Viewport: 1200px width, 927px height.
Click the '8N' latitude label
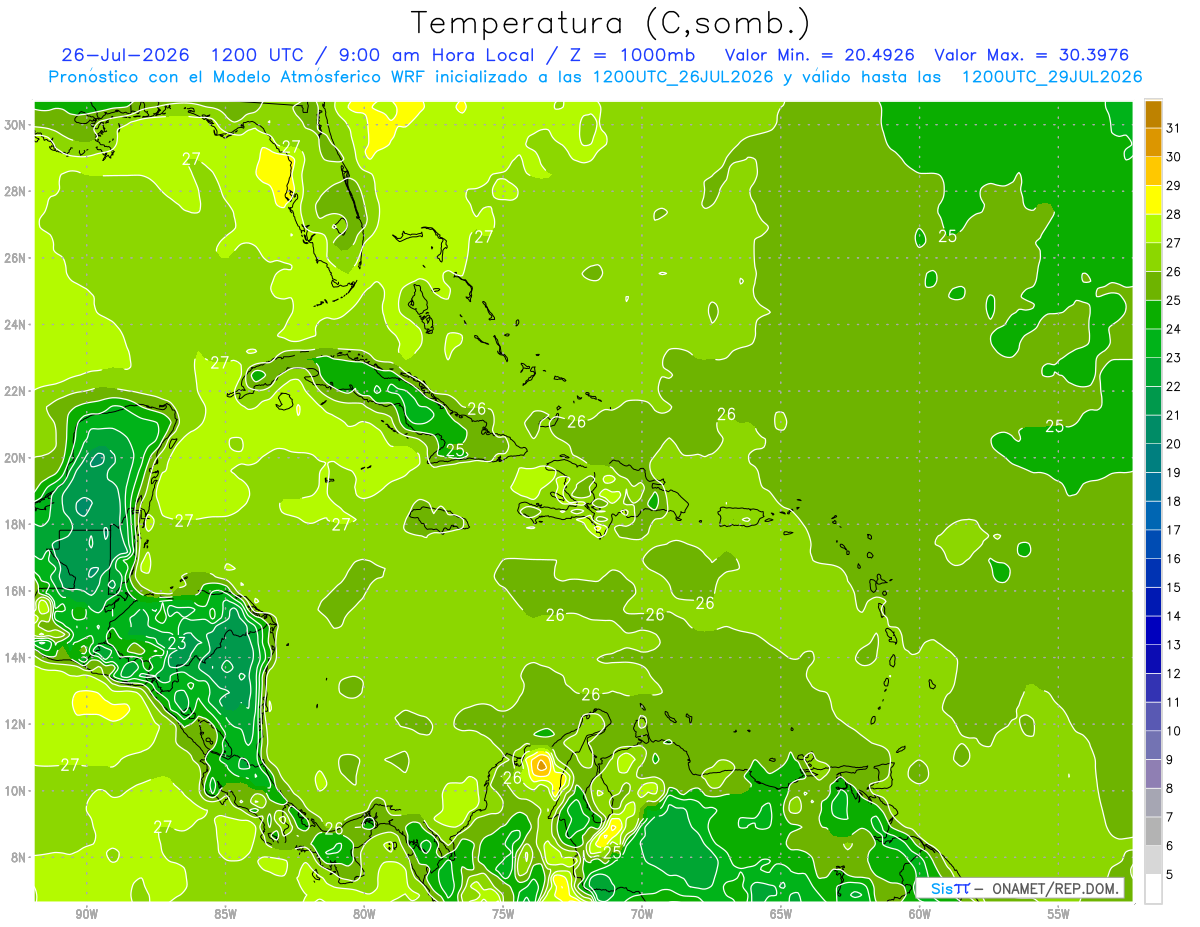coord(19,857)
